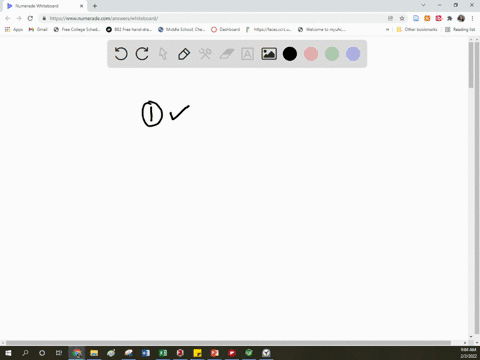The image size is (480, 360).
Task: Click the horizontal page scrollbar
Action: pyautogui.click(x=228, y=343)
